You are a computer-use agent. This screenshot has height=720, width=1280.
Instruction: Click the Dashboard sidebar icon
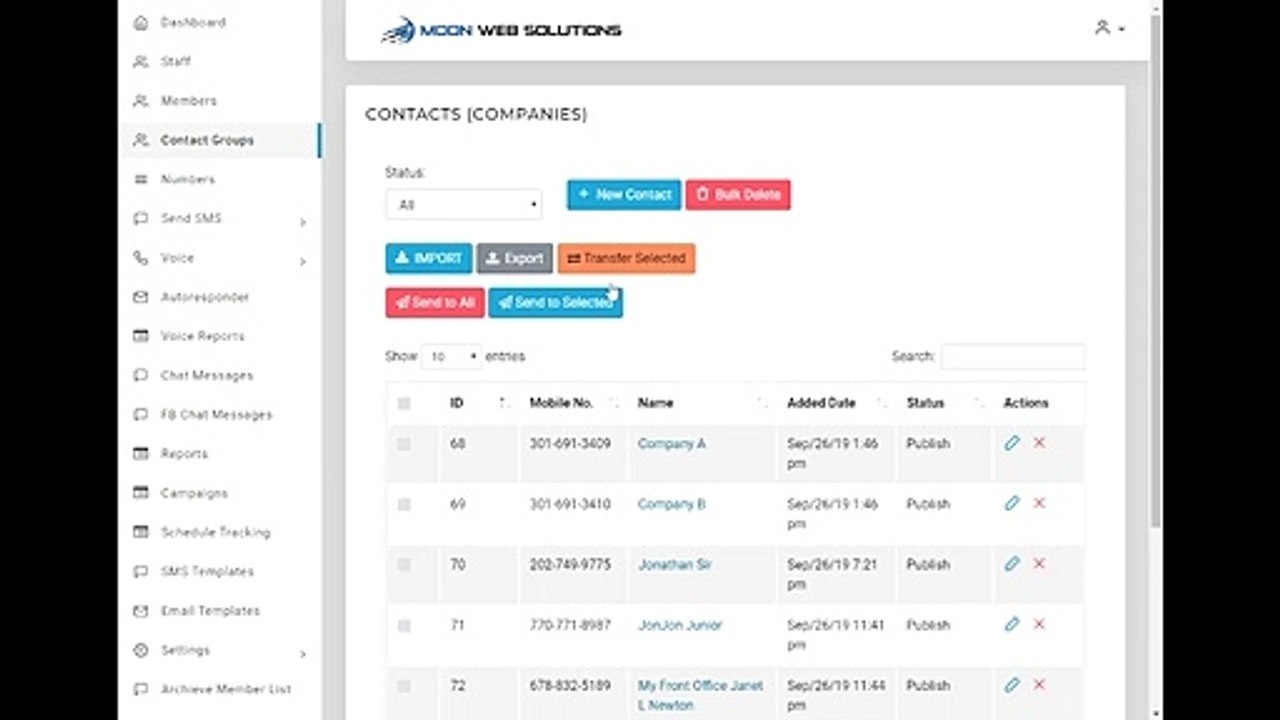141,22
